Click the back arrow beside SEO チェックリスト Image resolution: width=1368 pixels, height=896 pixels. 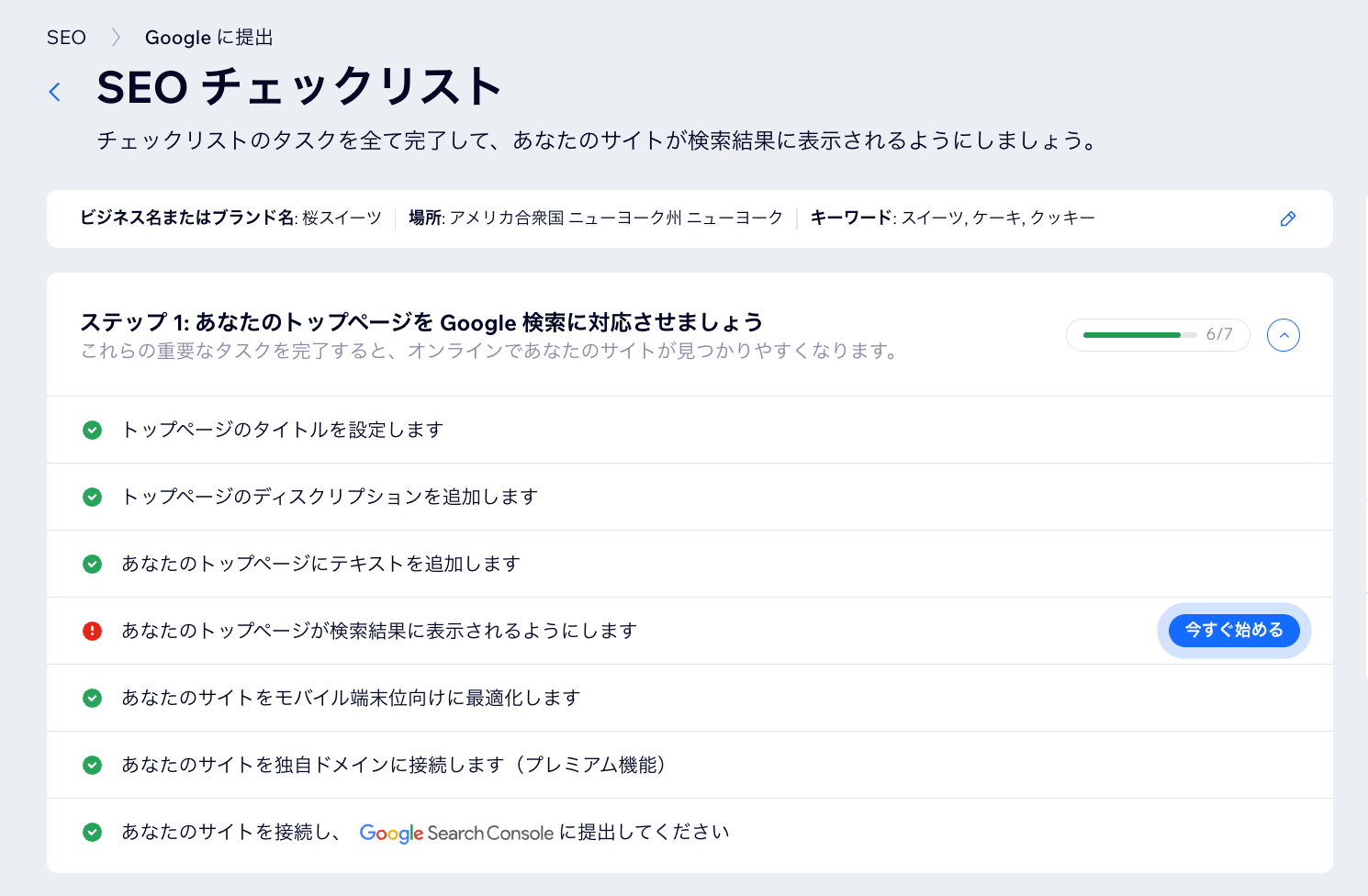[x=55, y=92]
